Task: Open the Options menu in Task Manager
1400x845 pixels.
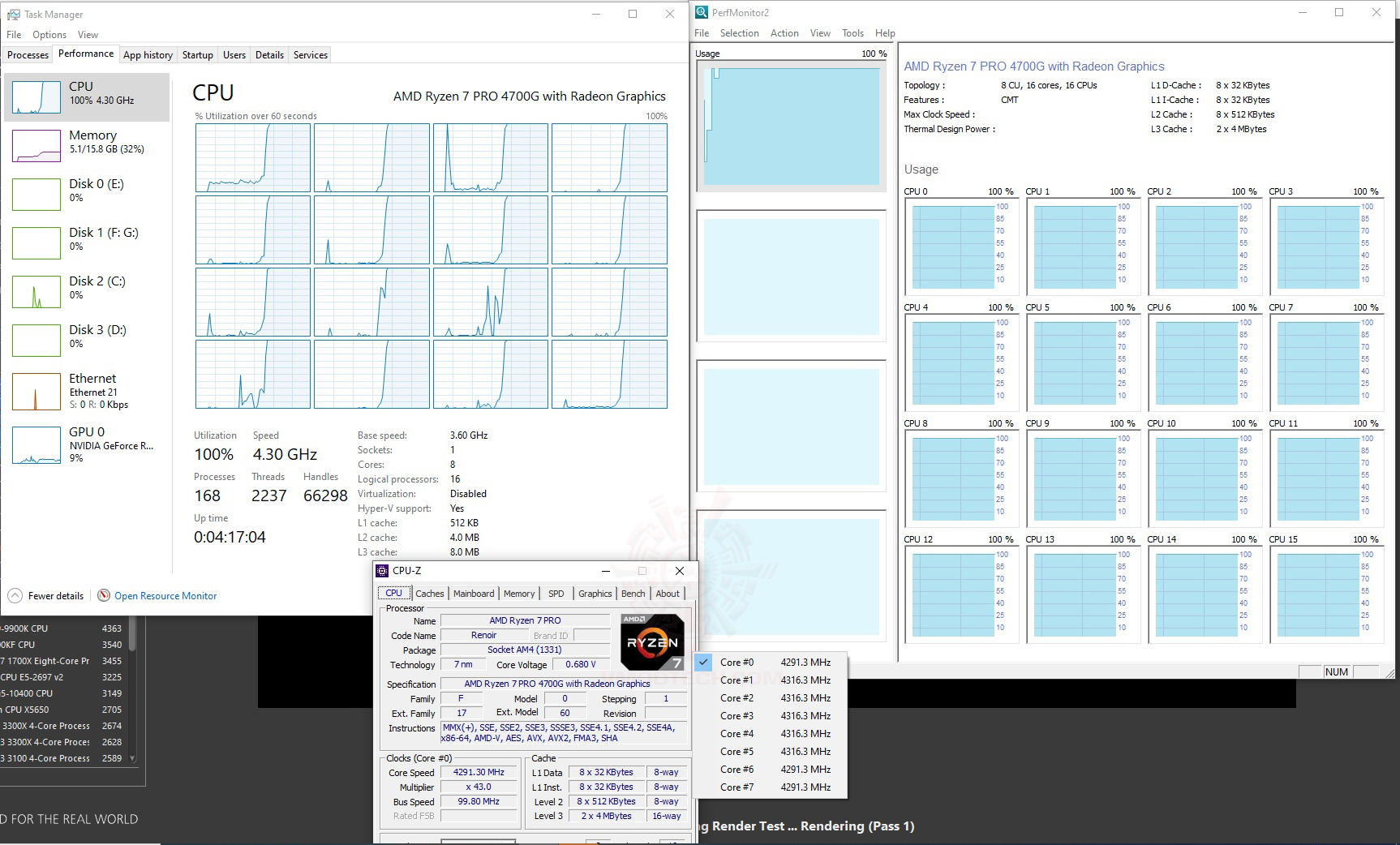Action: [x=49, y=35]
